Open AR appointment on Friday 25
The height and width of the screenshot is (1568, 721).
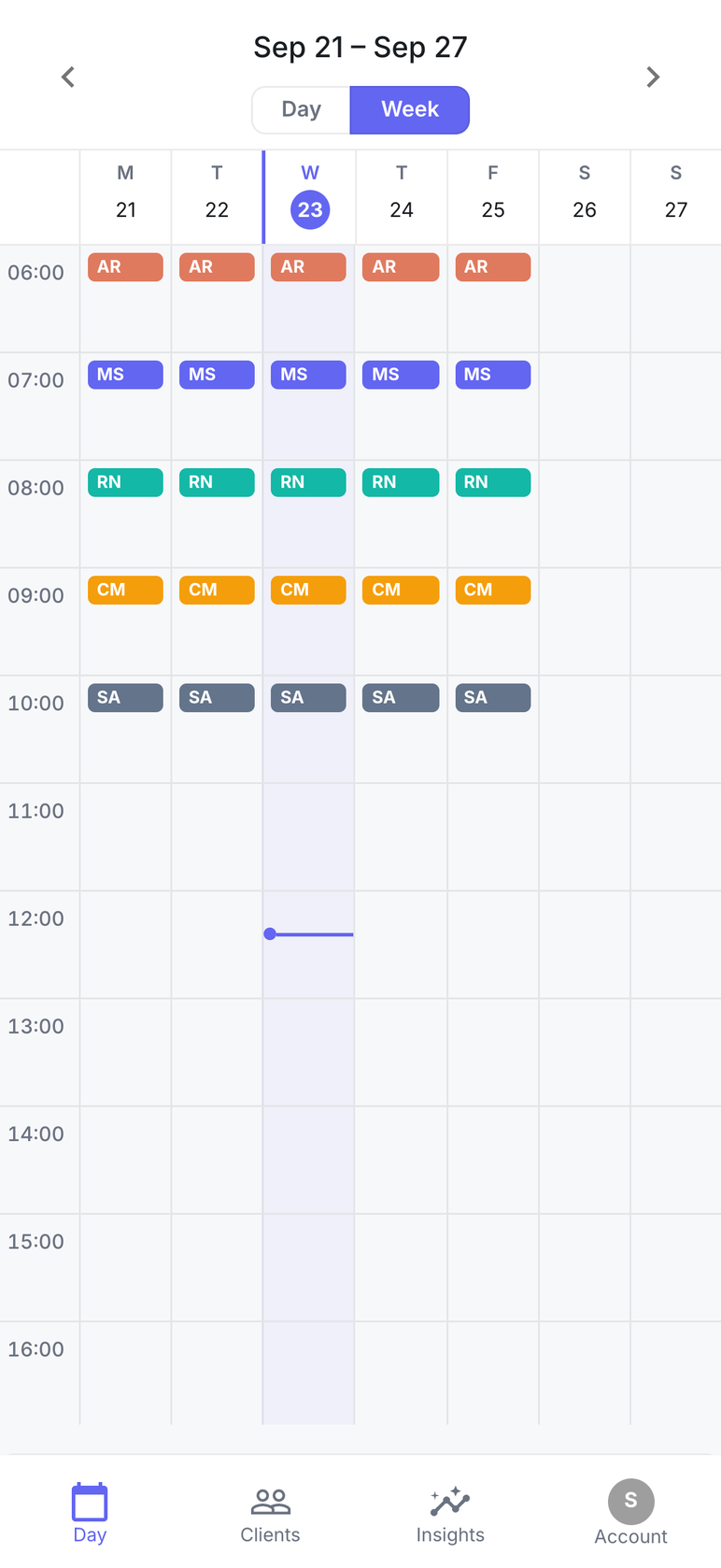click(x=493, y=267)
